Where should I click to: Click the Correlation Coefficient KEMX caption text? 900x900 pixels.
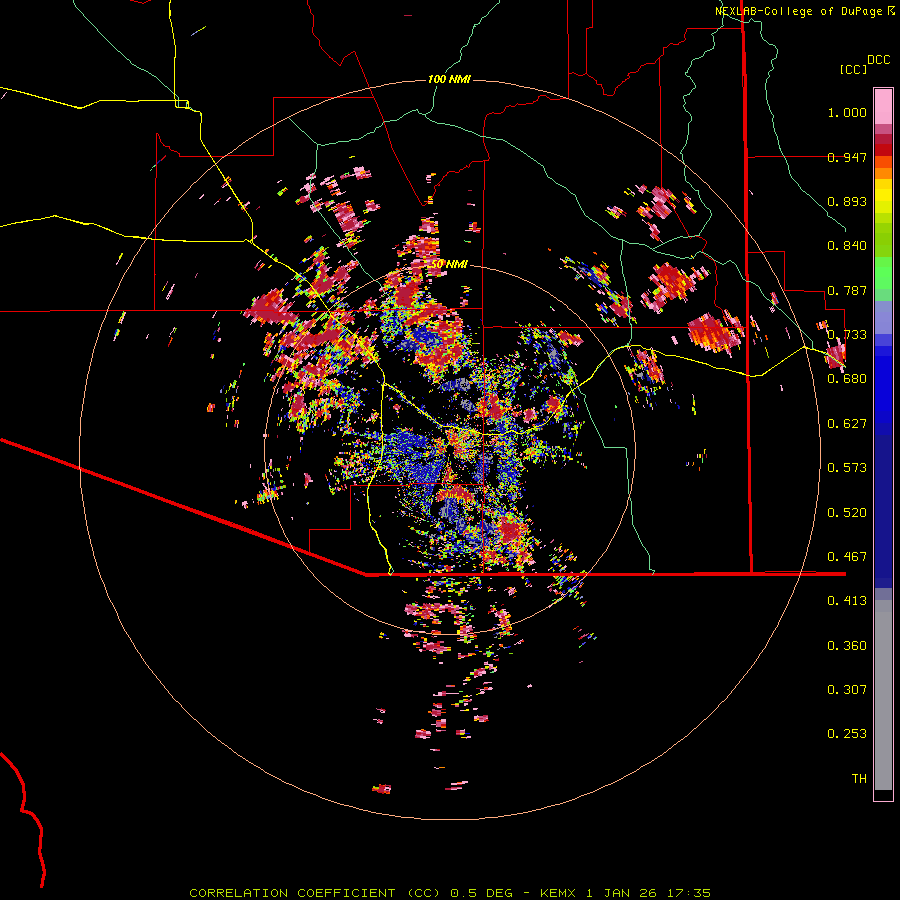point(450,893)
